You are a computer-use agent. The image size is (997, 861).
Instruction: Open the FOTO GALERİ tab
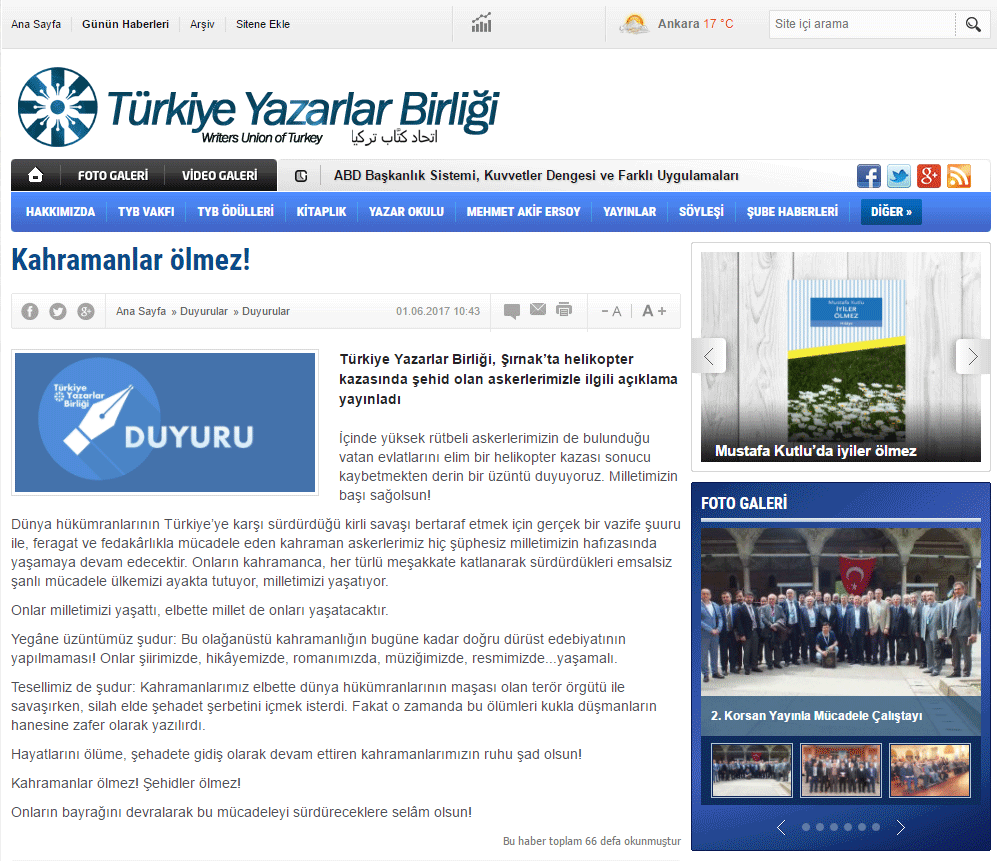click(113, 176)
